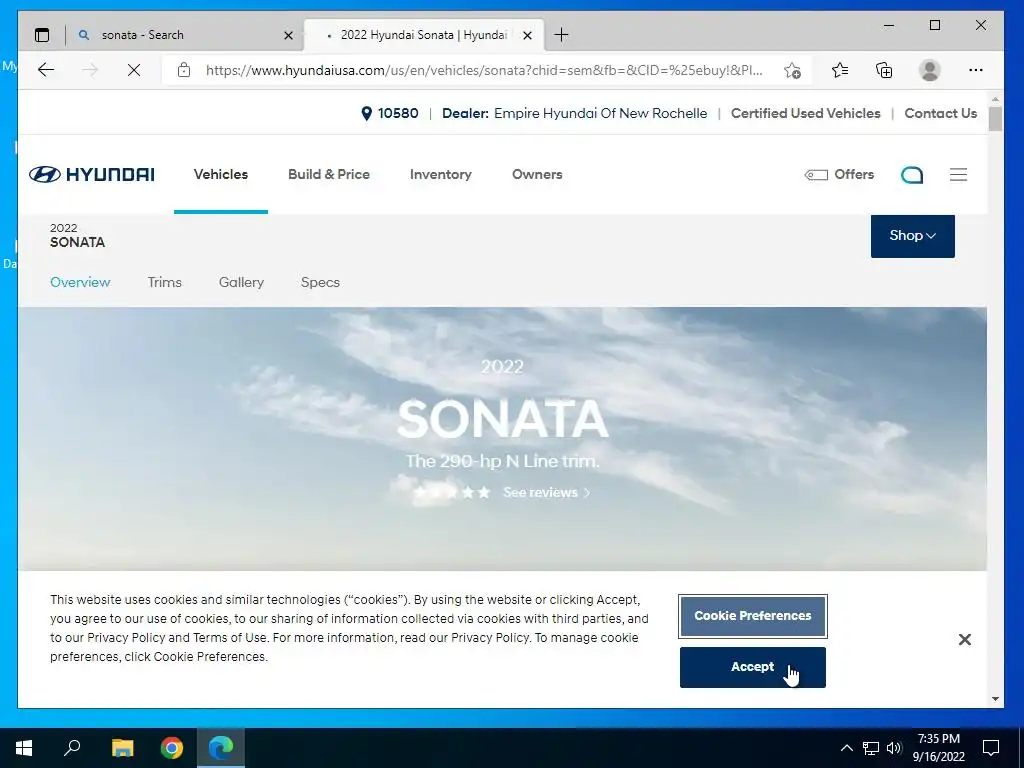This screenshot has height=768, width=1024.
Task: Click the See reviews link
Action: [x=546, y=492]
